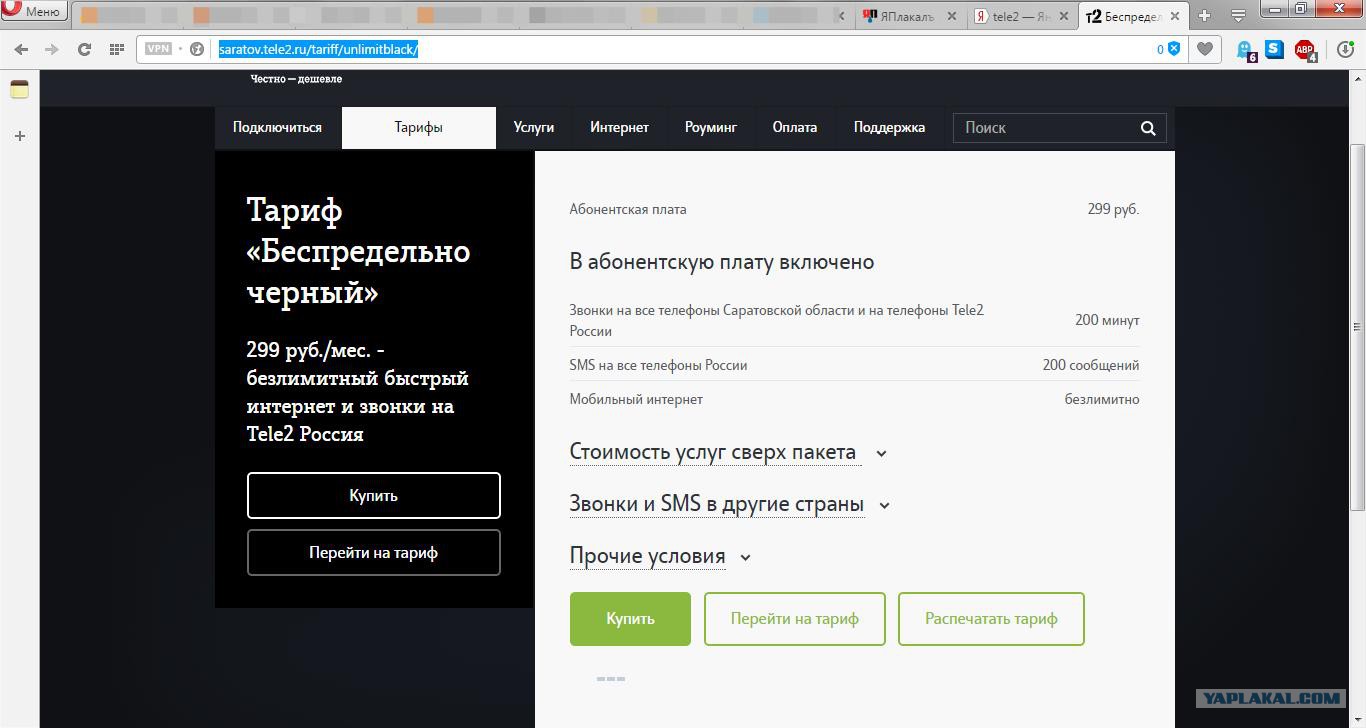Click Купить in the black tariff panel
Viewport: 1366px width, 728px height.
click(373, 496)
